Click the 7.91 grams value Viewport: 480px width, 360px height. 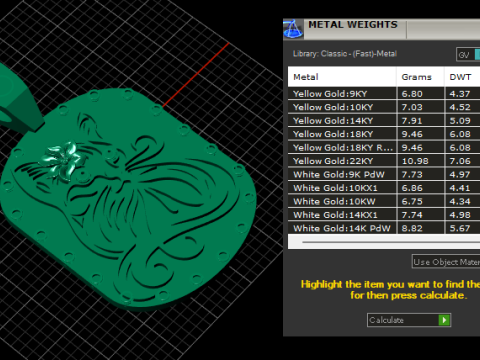pos(412,120)
